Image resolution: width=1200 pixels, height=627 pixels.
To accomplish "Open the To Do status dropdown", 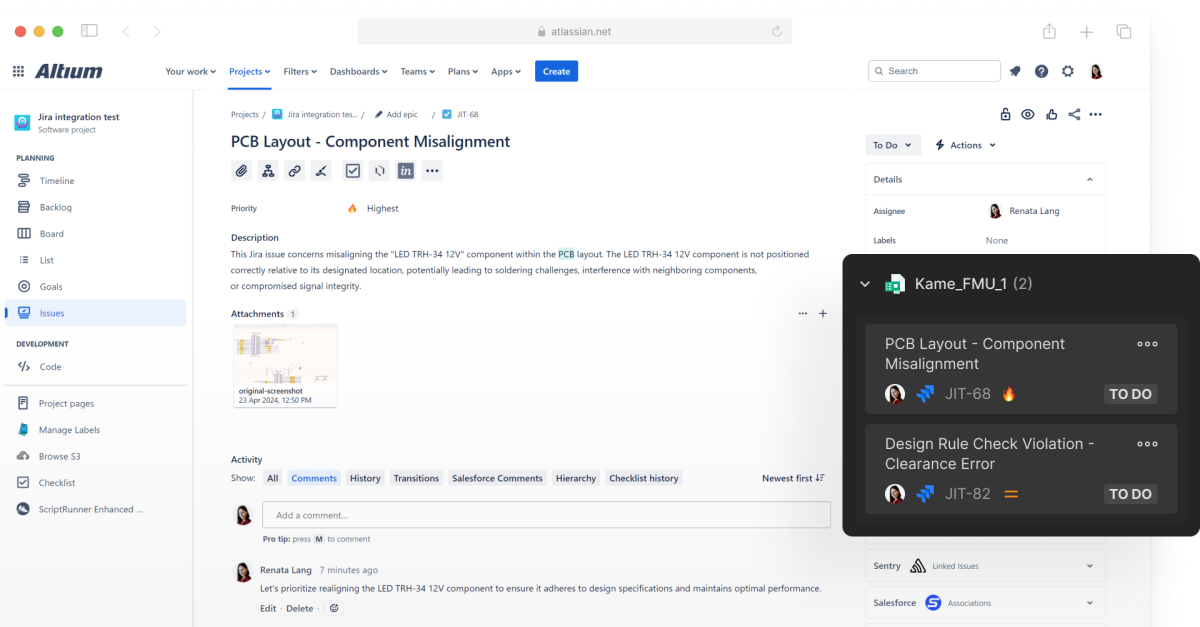I will click(x=891, y=144).
